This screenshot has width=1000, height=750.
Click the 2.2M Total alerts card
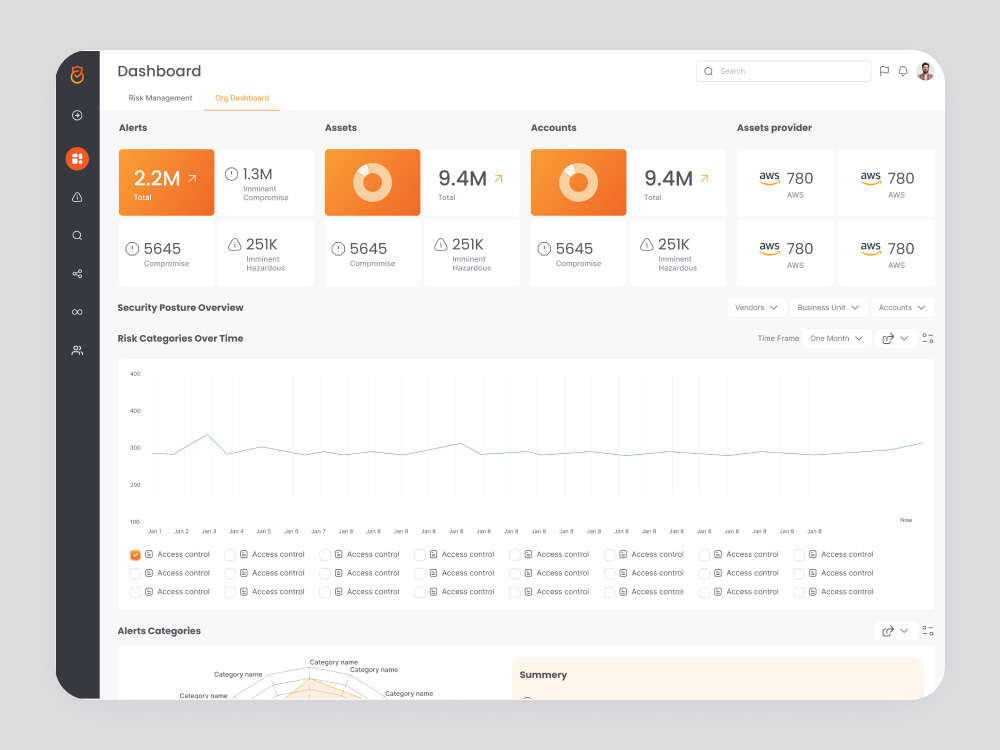pos(166,182)
